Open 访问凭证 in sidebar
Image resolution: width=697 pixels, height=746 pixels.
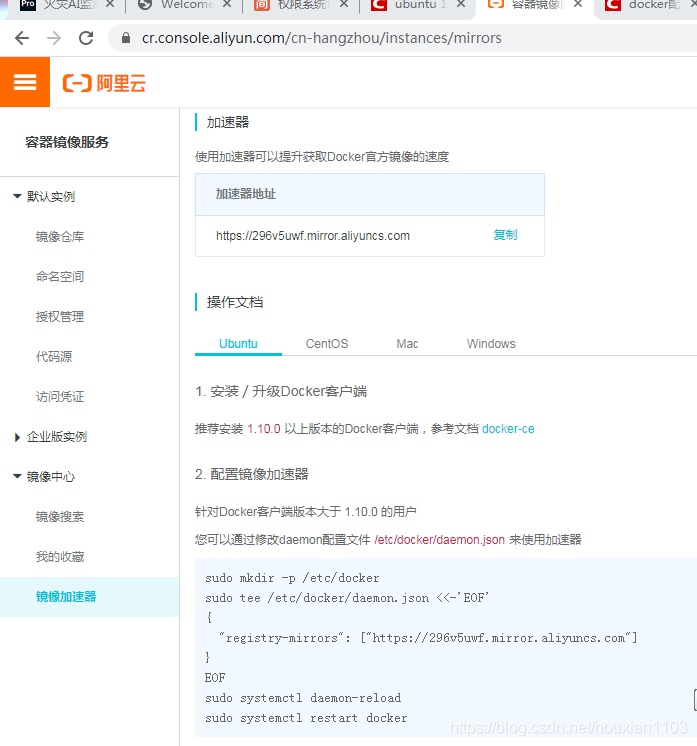[x=60, y=396]
